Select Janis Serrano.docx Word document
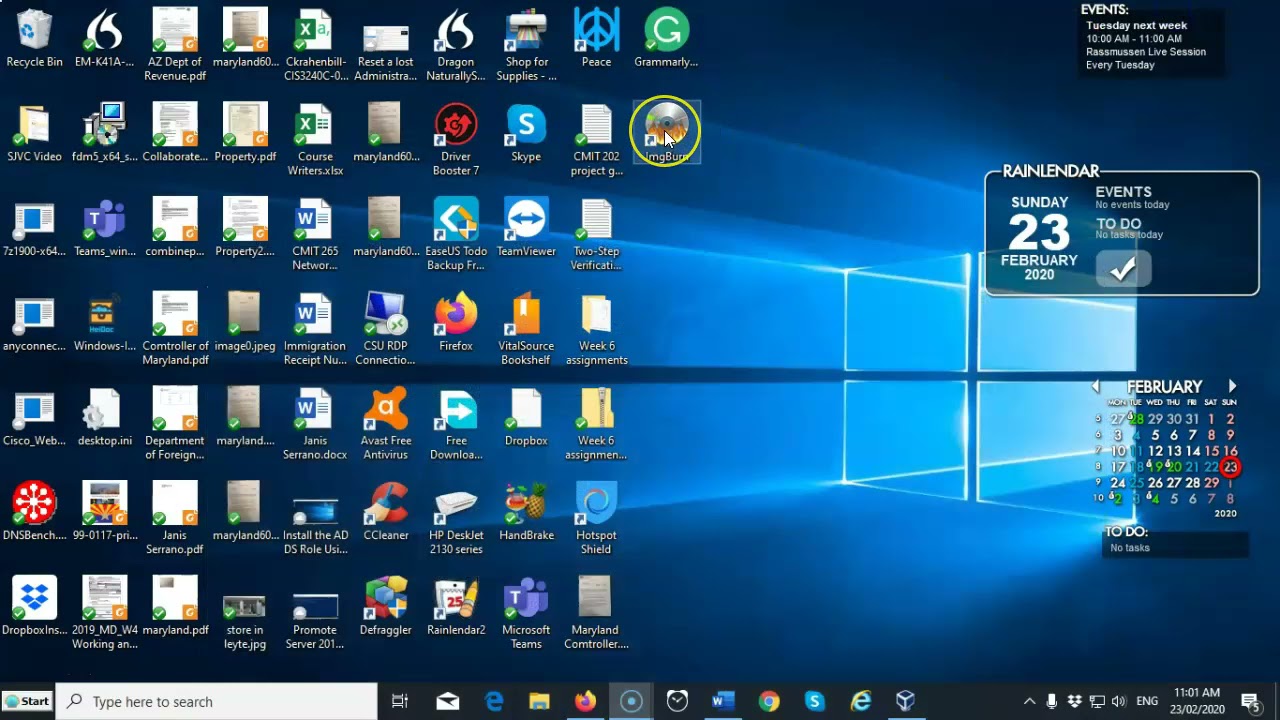1280x720 pixels. click(x=316, y=423)
